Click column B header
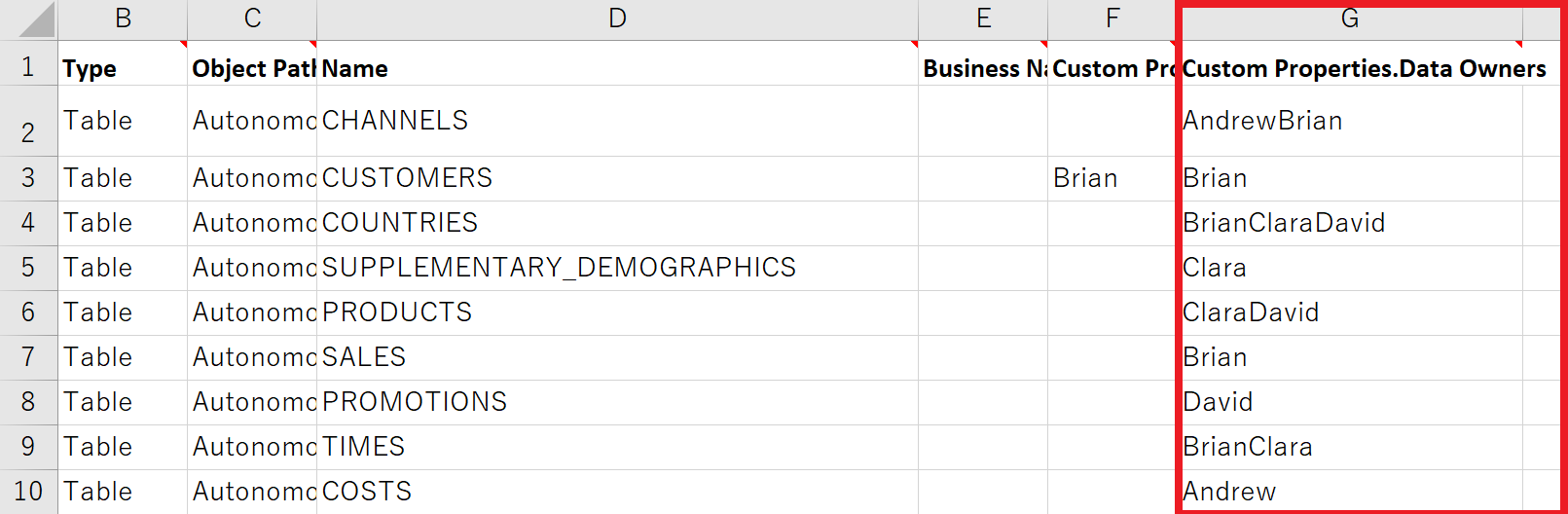1568x514 pixels. click(123, 18)
